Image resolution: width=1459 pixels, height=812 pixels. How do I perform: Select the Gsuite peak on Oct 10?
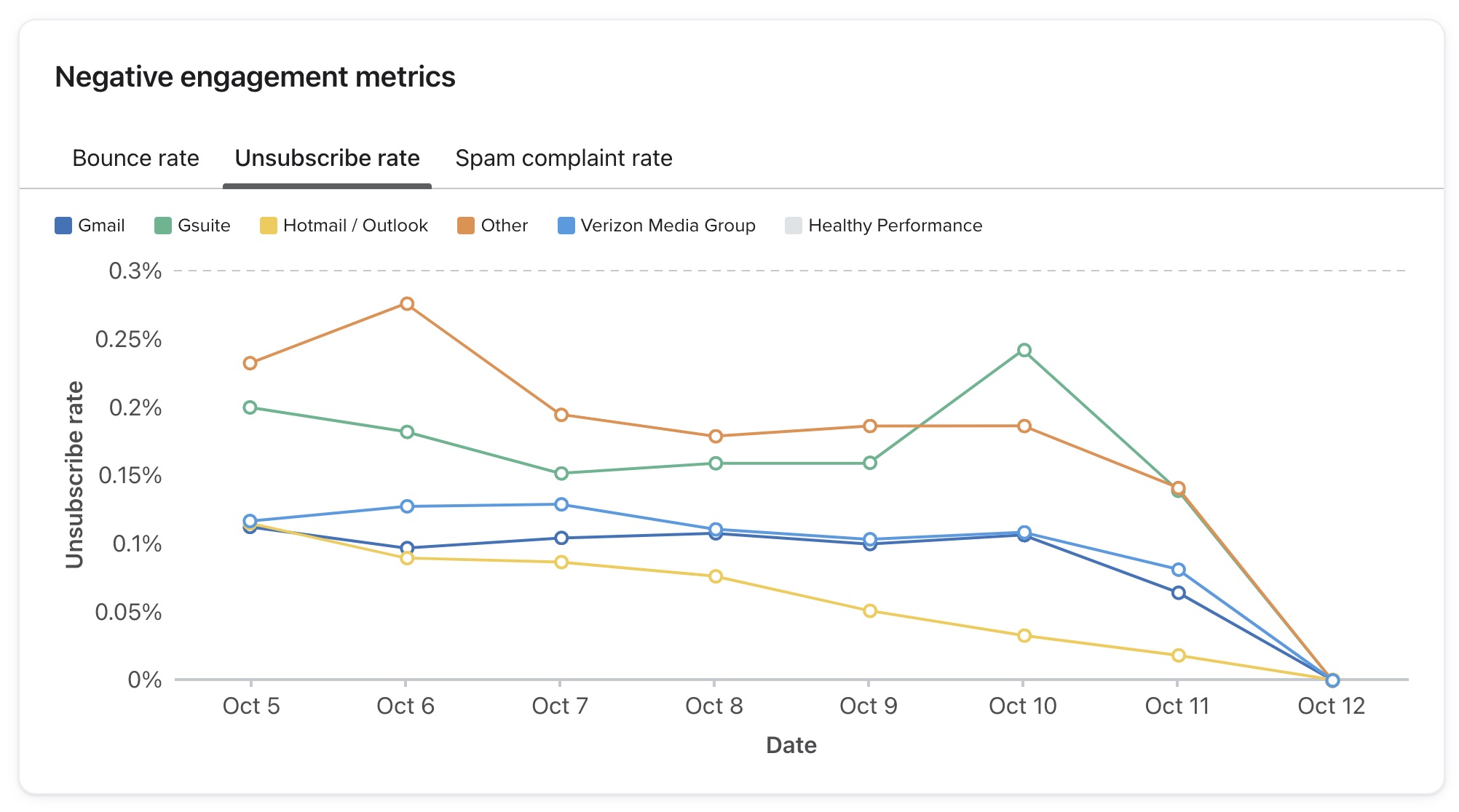tap(1025, 349)
